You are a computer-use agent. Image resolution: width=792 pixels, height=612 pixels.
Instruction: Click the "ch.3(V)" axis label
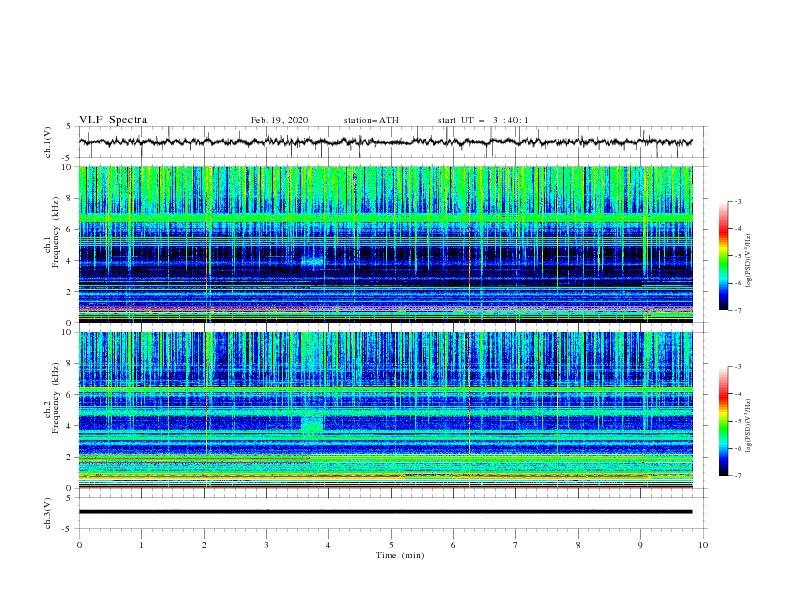click(48, 513)
